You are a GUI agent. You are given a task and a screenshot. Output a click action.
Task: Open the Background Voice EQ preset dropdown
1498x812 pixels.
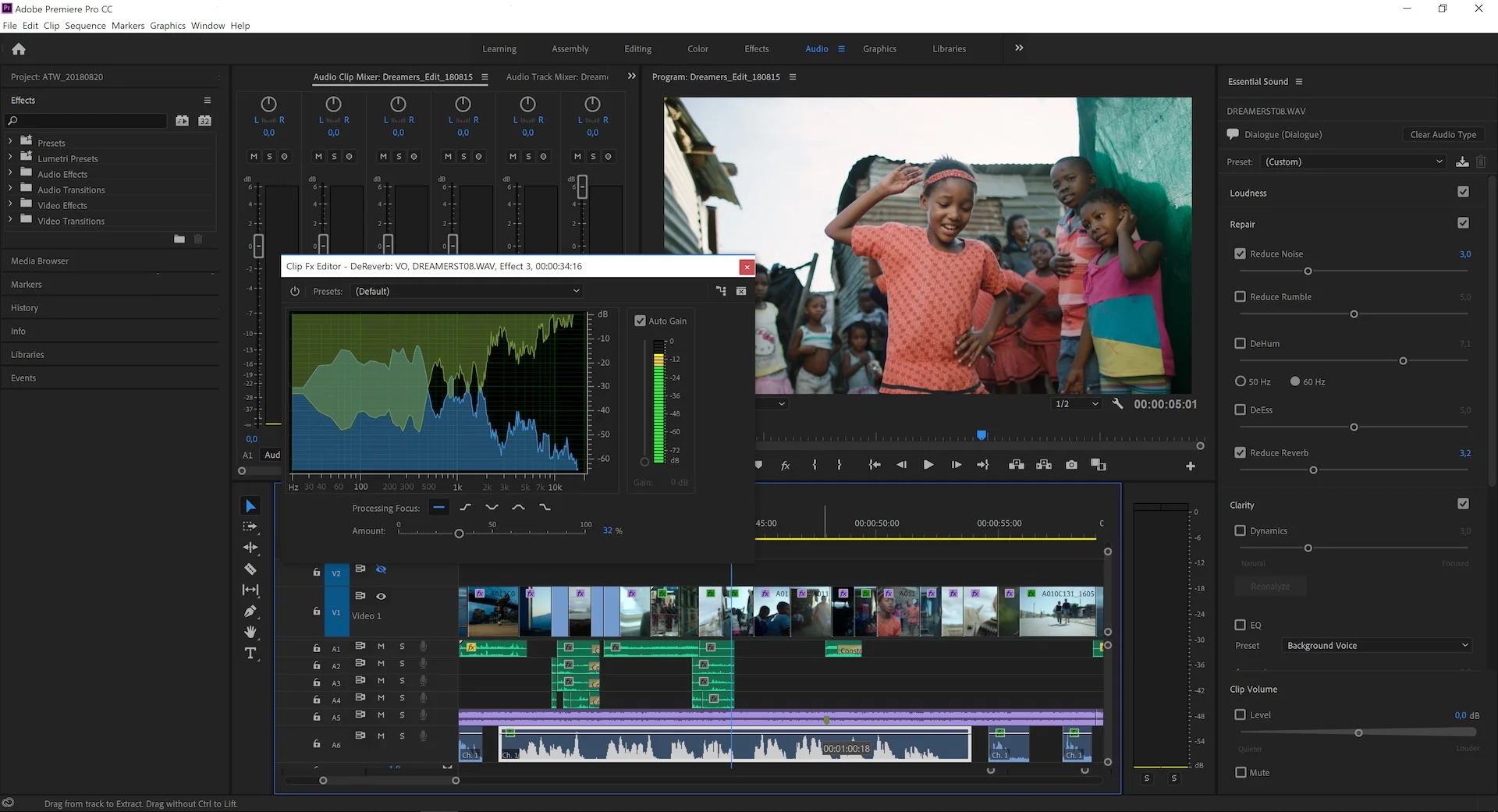point(1376,645)
